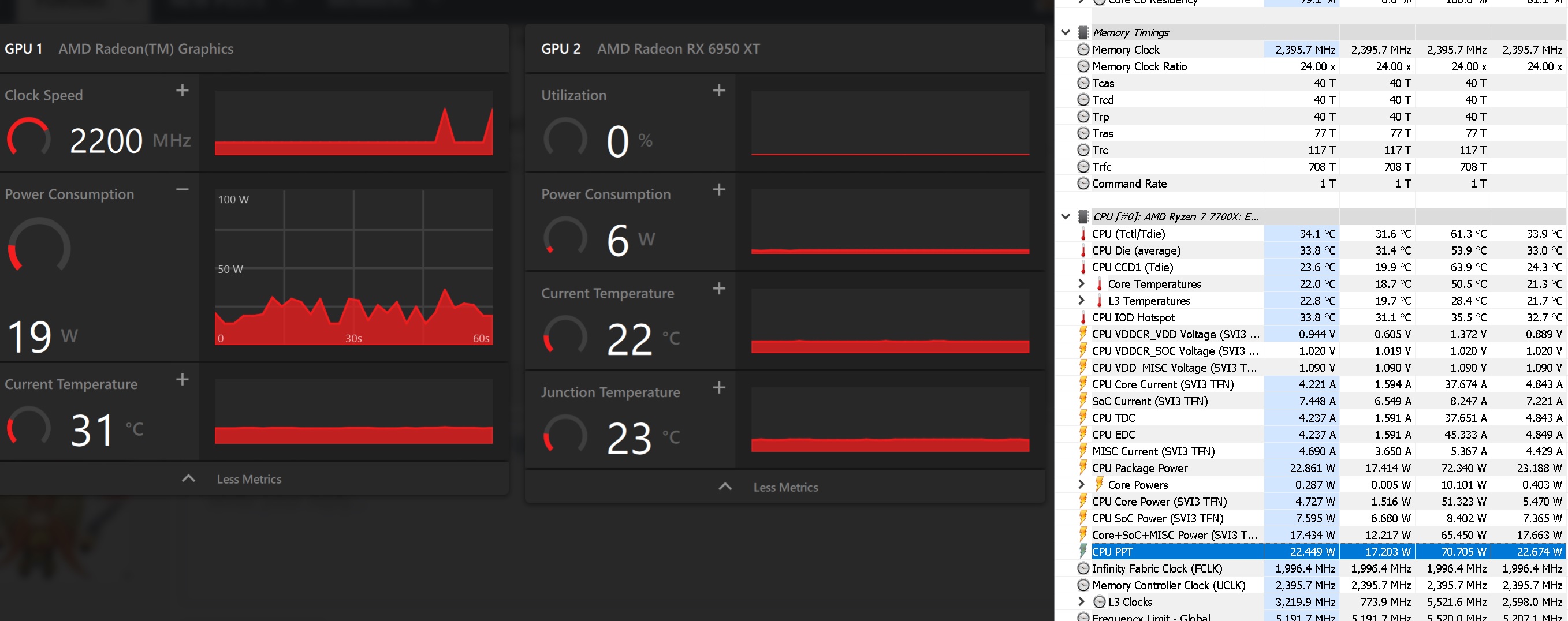Expand L3 Clocks sub-tree

pos(1081,601)
